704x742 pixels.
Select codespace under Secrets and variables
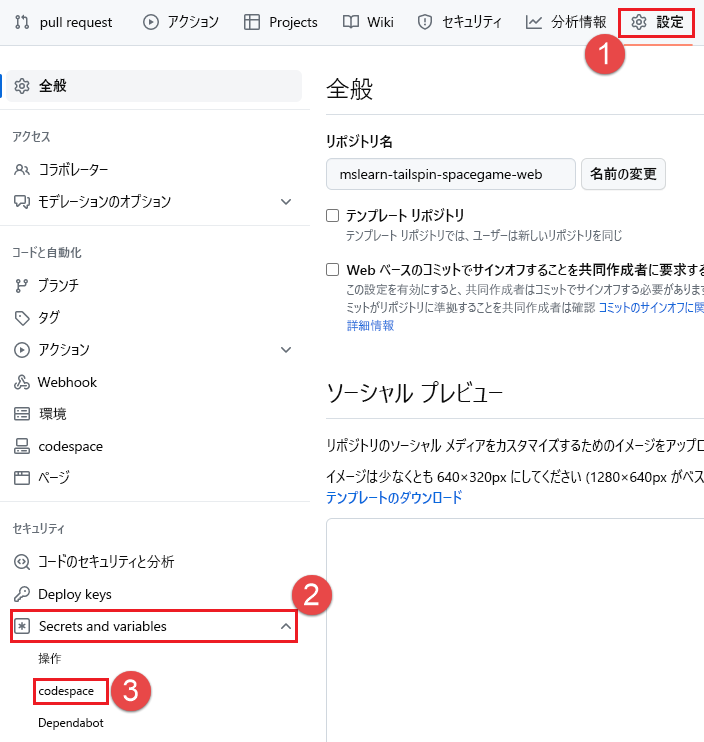[x=66, y=691]
